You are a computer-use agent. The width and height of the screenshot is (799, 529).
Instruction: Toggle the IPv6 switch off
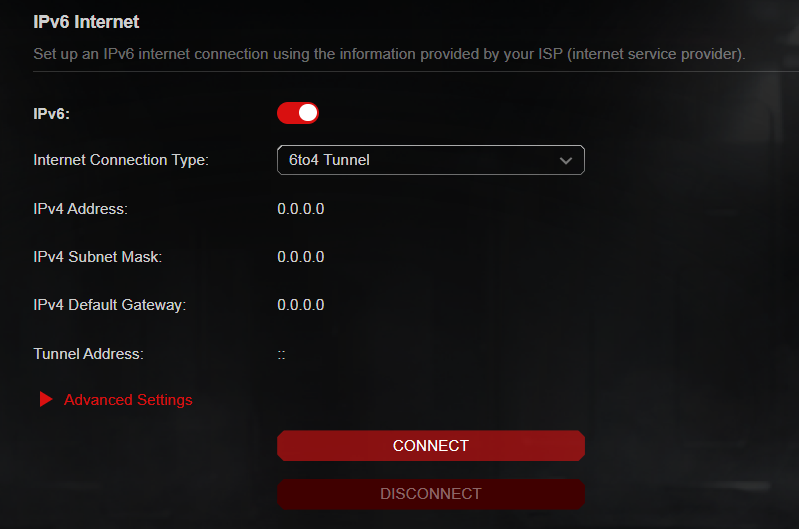(x=298, y=113)
